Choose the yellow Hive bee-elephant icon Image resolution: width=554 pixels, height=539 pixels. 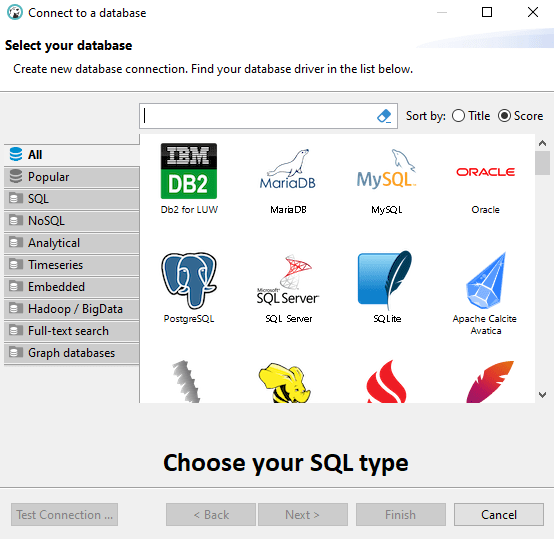[285, 383]
